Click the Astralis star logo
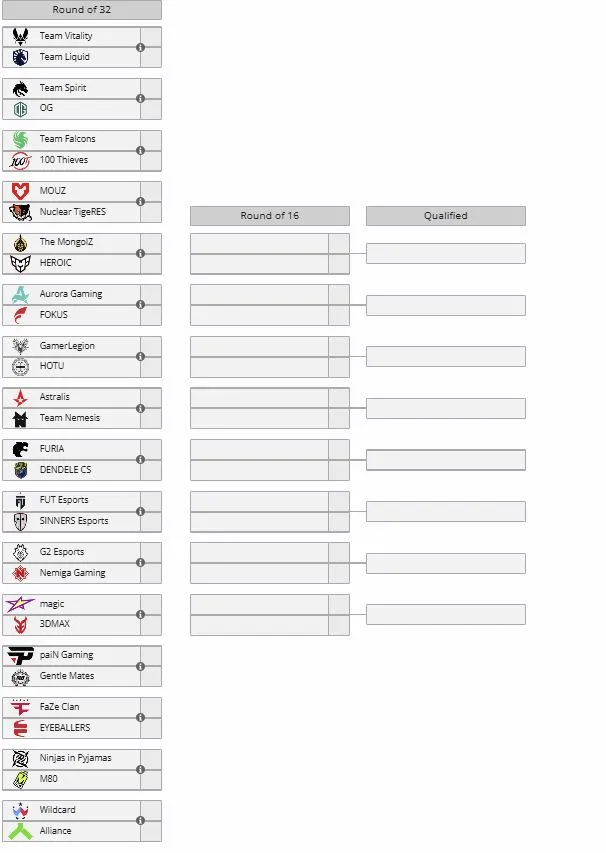The image size is (606, 853). coord(20,398)
